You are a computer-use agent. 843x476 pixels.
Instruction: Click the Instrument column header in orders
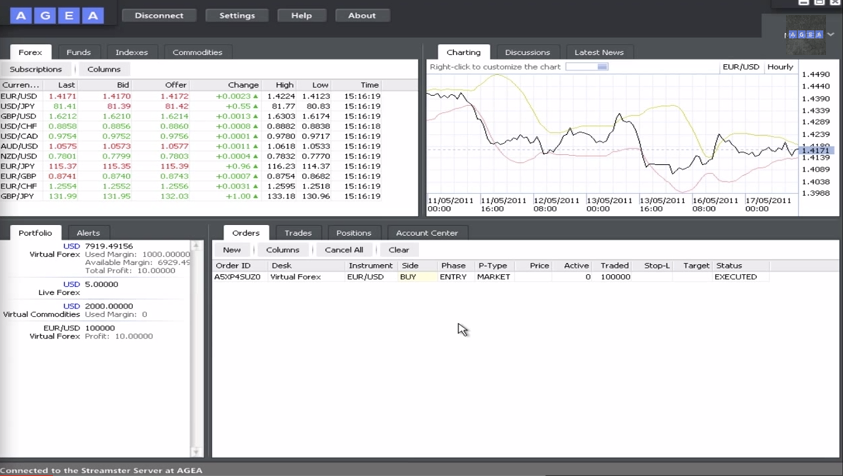click(370, 266)
